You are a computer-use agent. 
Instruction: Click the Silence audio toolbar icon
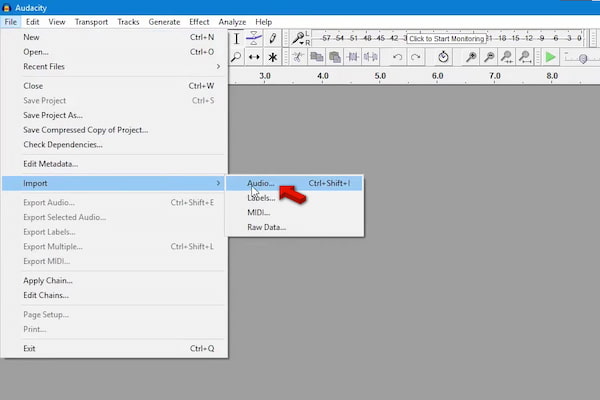click(x=371, y=57)
